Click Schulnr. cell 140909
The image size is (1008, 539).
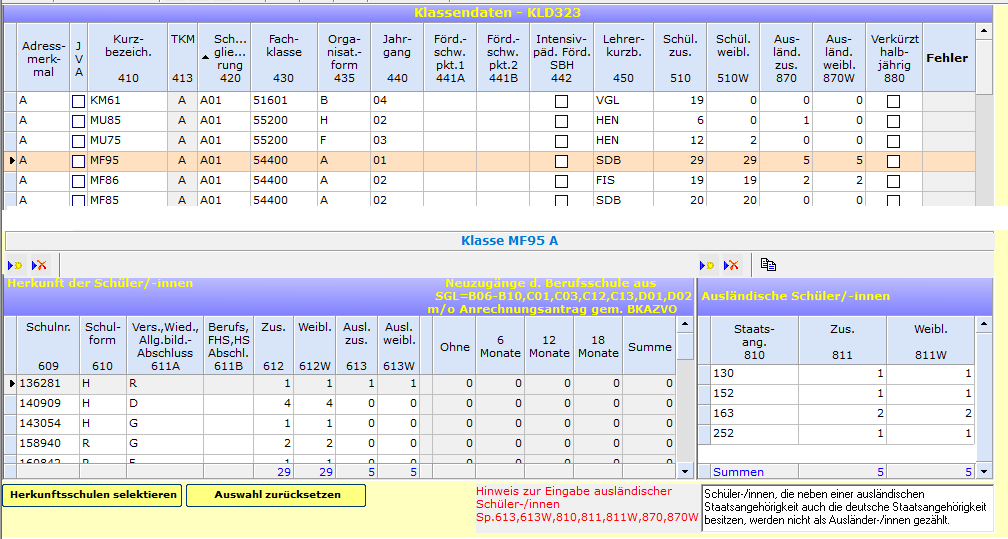point(48,403)
